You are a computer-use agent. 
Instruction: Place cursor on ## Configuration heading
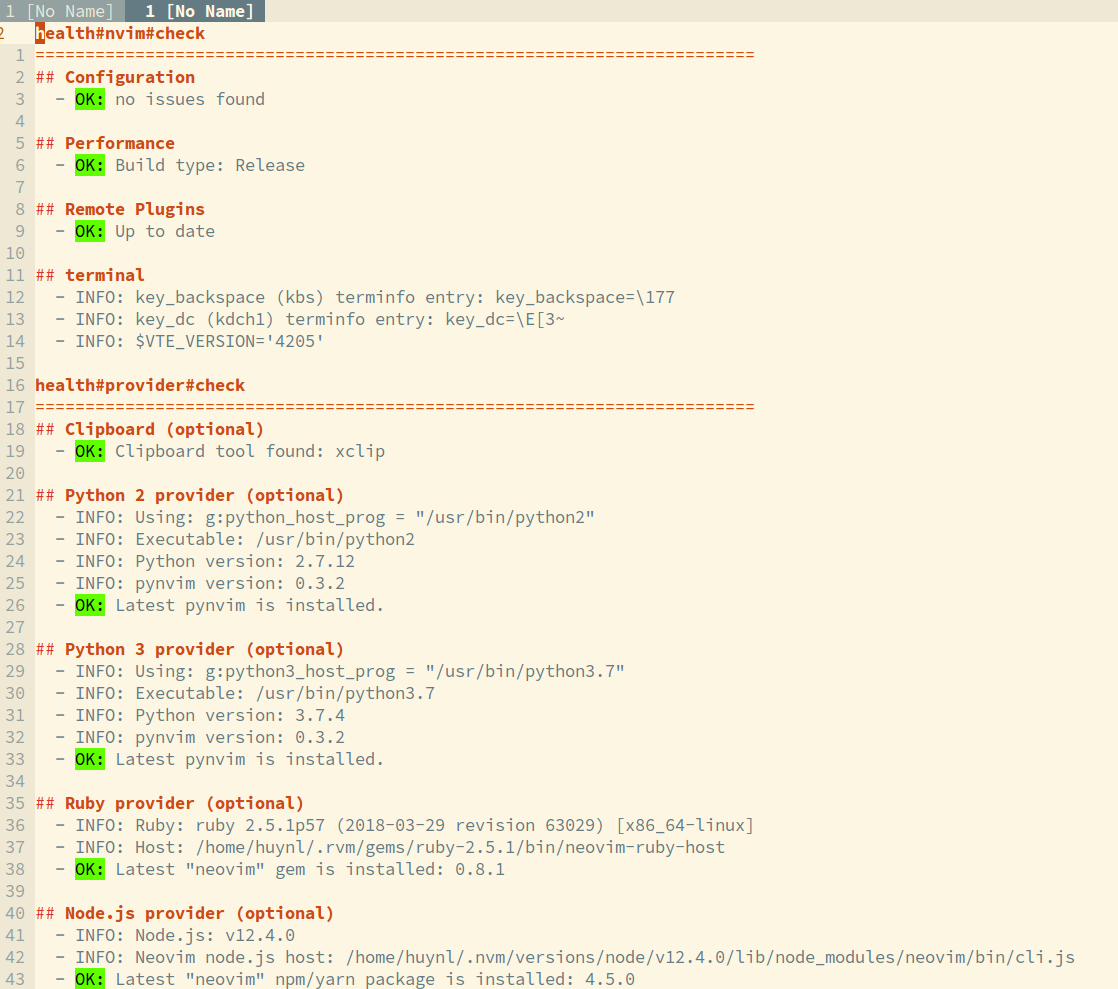point(116,77)
